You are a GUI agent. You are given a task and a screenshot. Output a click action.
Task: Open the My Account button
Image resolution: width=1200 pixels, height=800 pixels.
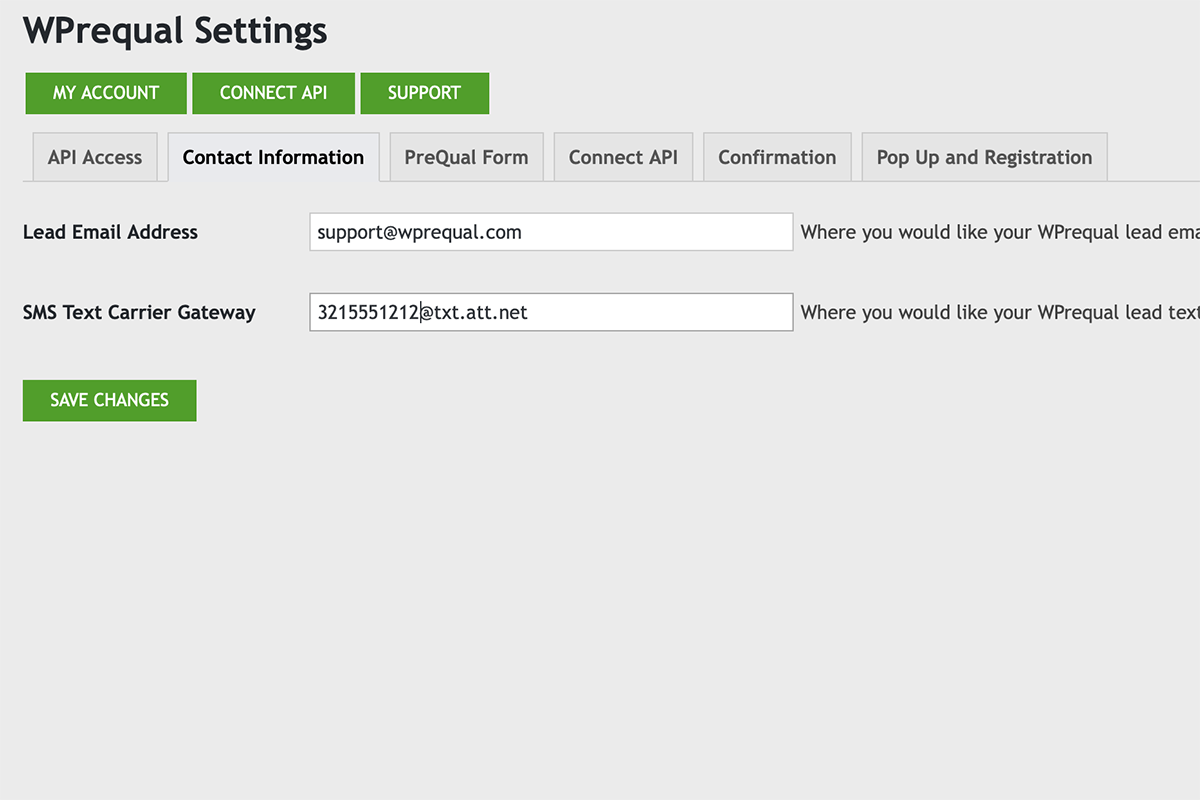pos(106,93)
